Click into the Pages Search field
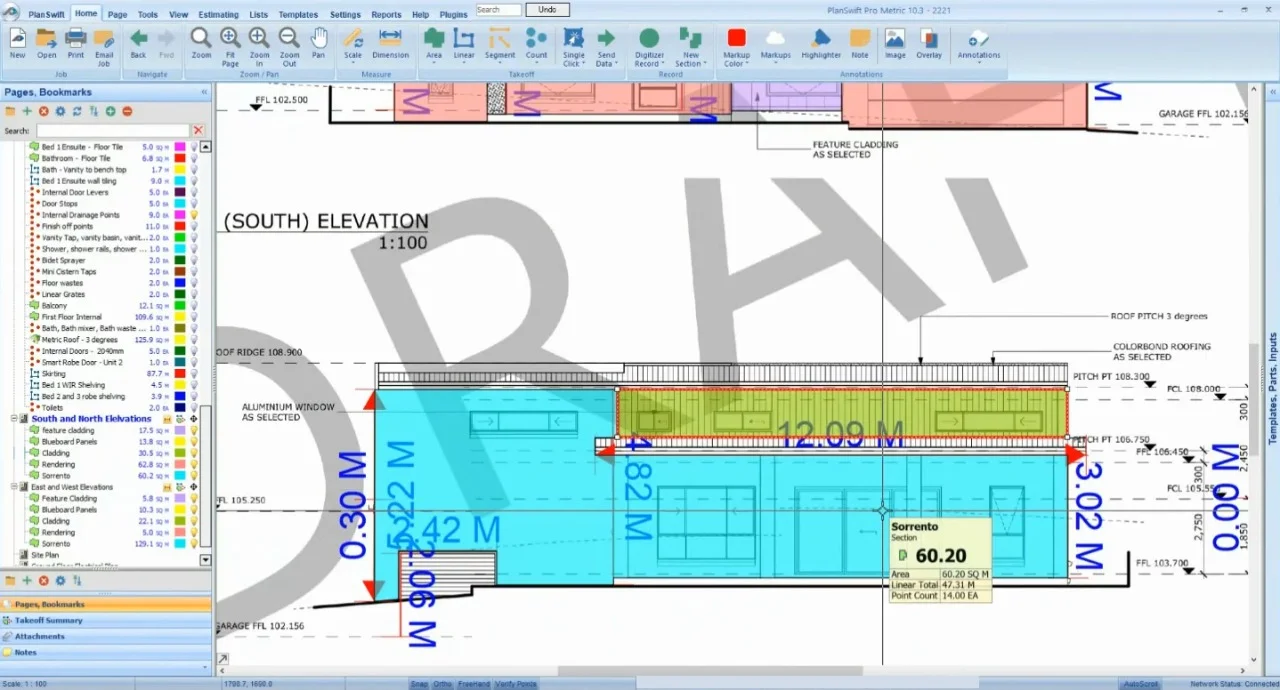Image resolution: width=1280 pixels, height=690 pixels. [112, 131]
